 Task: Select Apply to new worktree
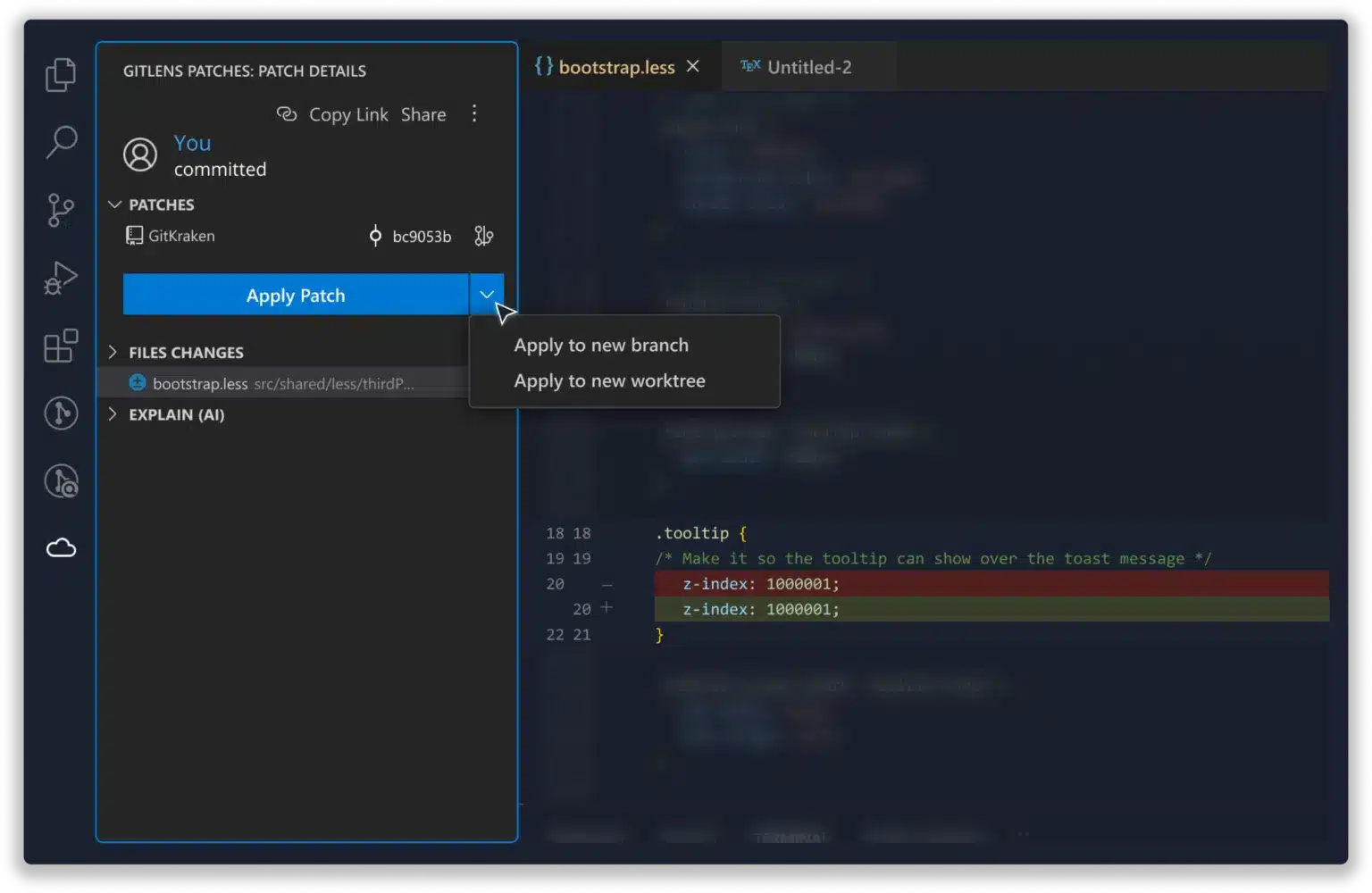609,381
